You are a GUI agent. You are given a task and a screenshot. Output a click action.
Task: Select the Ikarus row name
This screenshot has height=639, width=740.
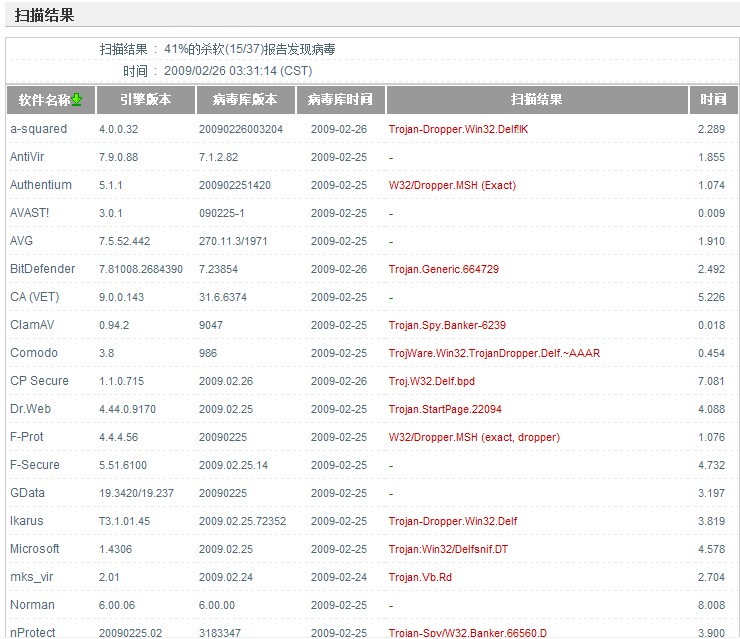click(x=26, y=521)
